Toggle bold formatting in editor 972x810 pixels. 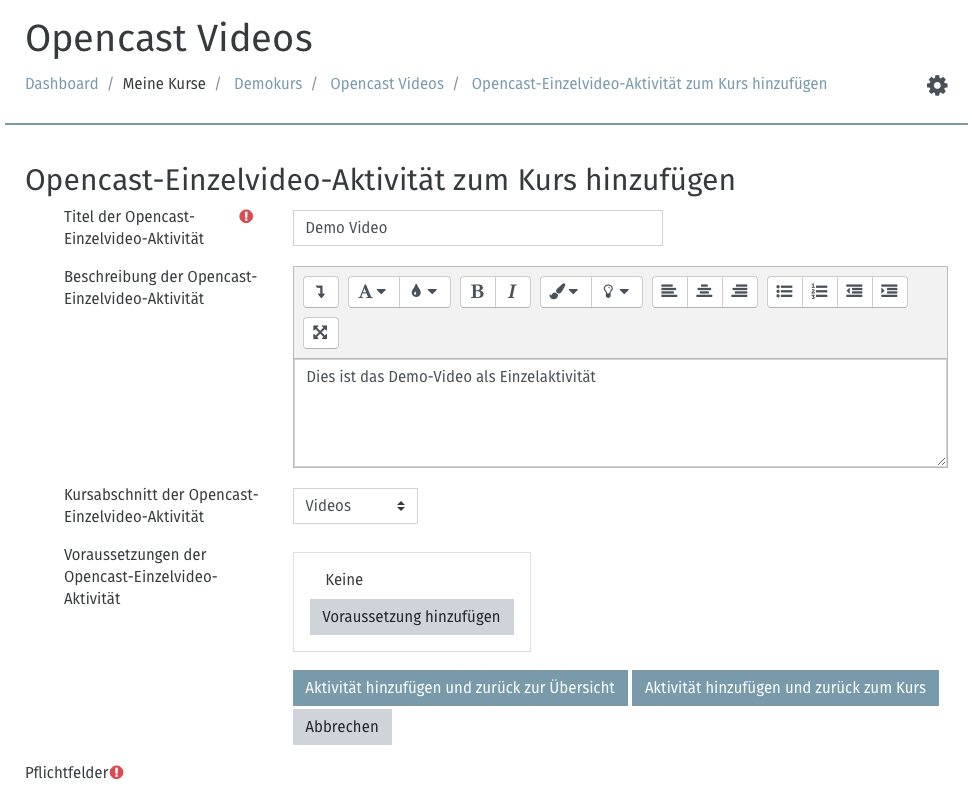click(477, 291)
